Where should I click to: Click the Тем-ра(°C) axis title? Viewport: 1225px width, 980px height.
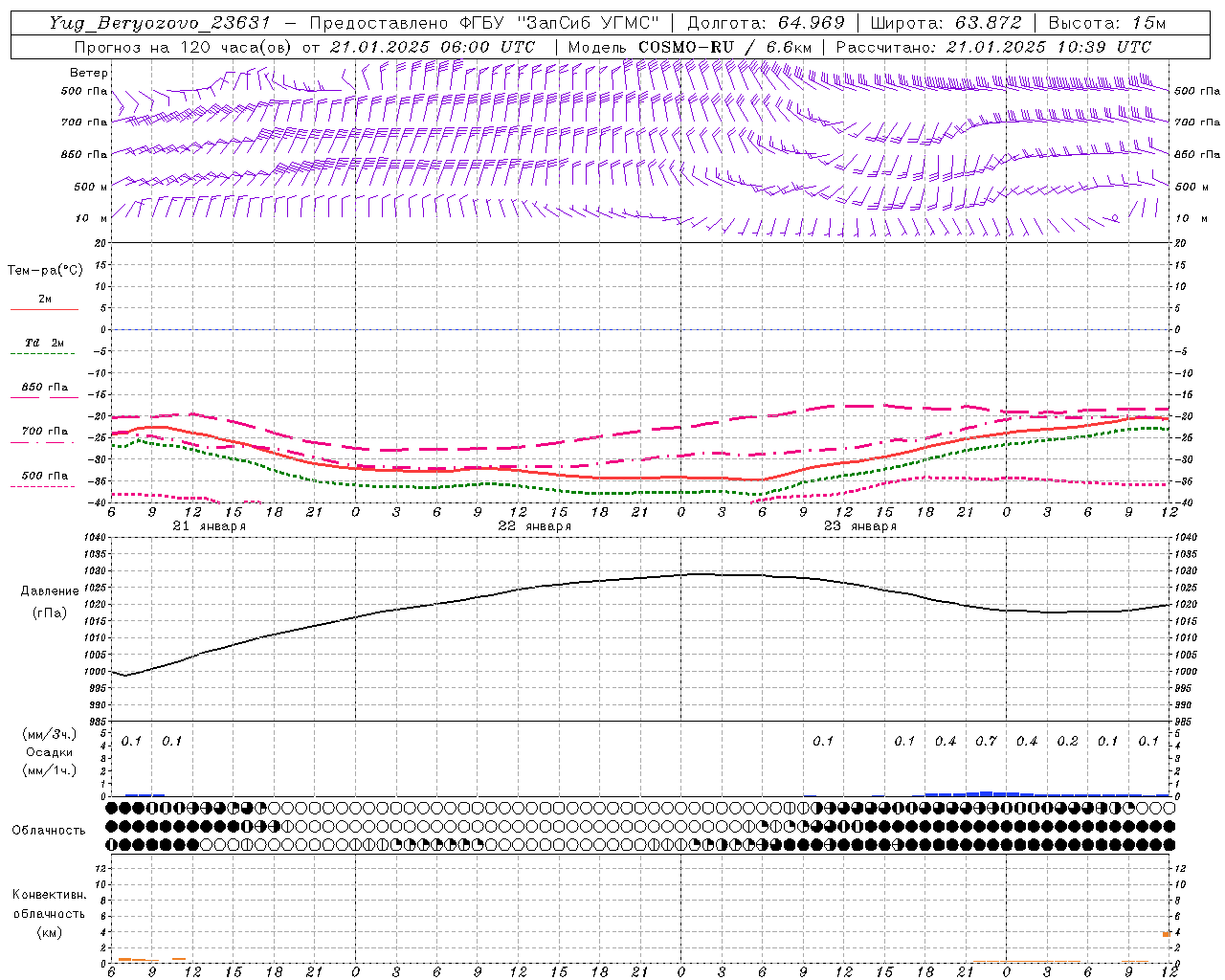click(45, 271)
